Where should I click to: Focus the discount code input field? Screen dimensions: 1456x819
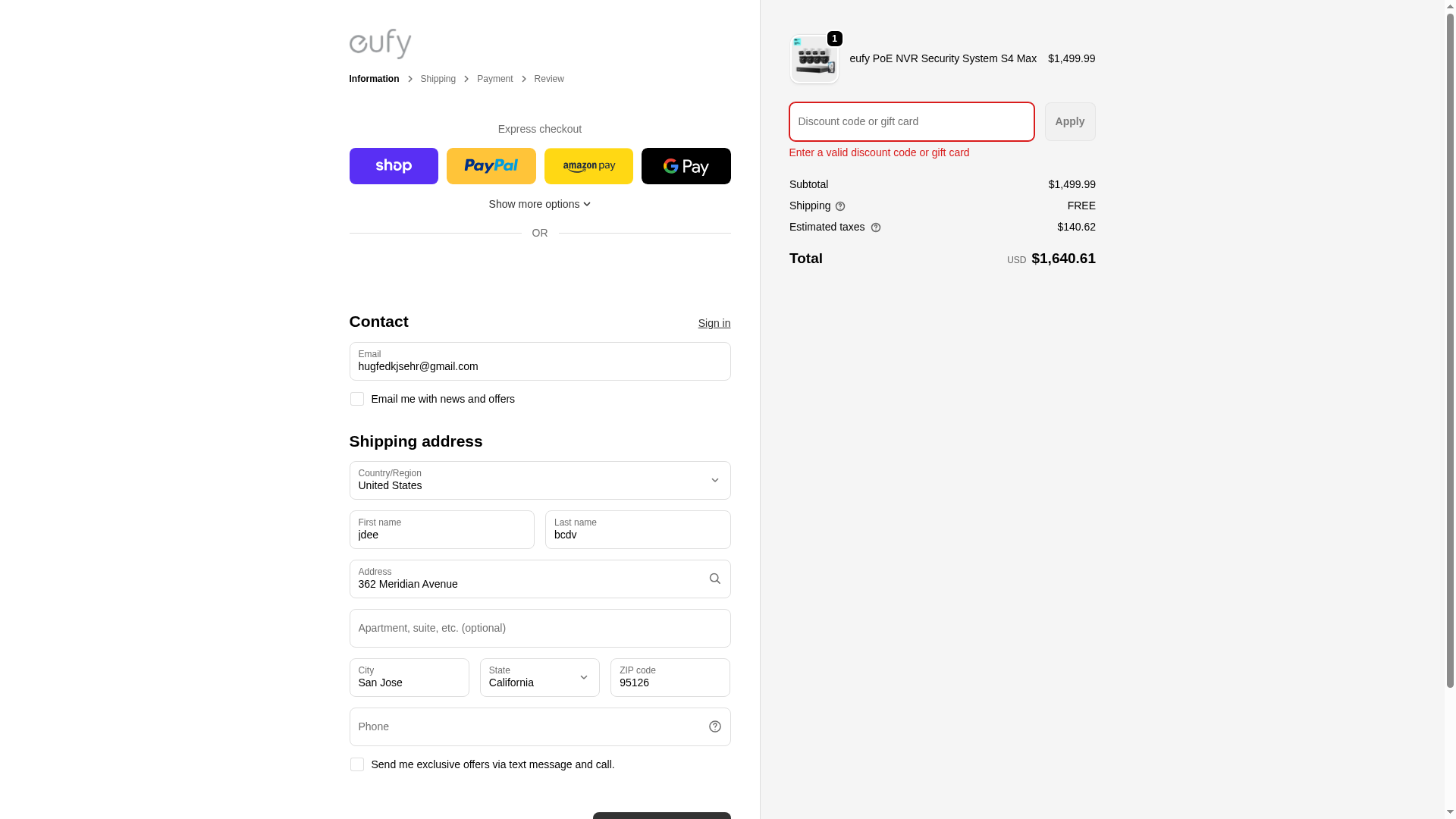click(911, 121)
